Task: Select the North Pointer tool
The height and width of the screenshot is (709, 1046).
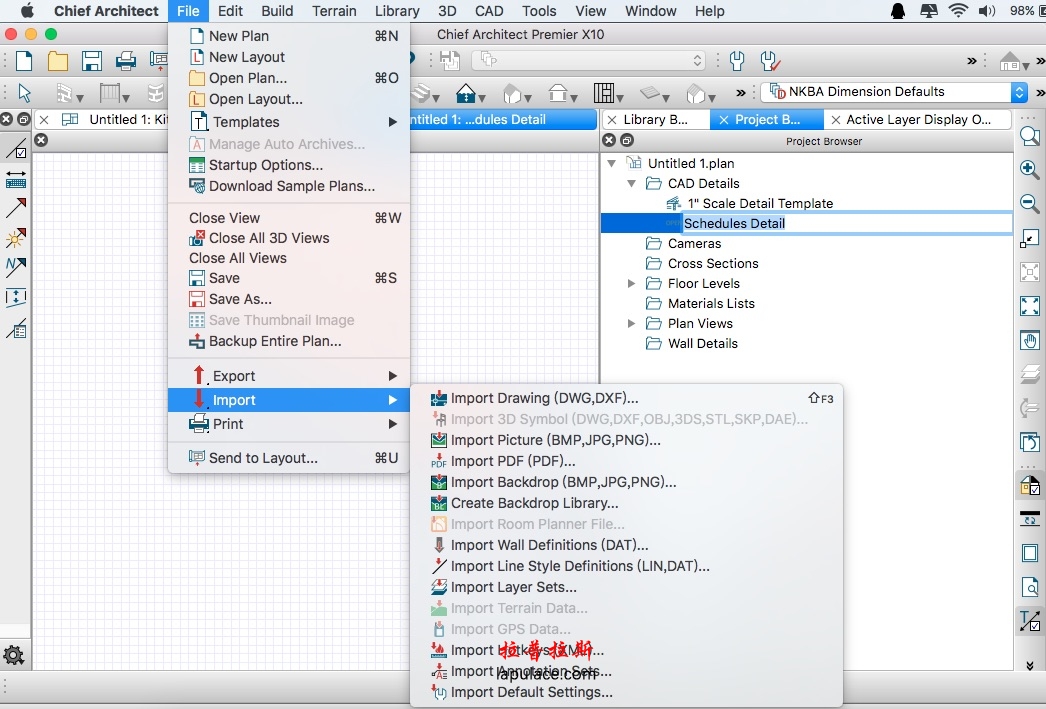Action: pyautogui.click(x=16, y=267)
